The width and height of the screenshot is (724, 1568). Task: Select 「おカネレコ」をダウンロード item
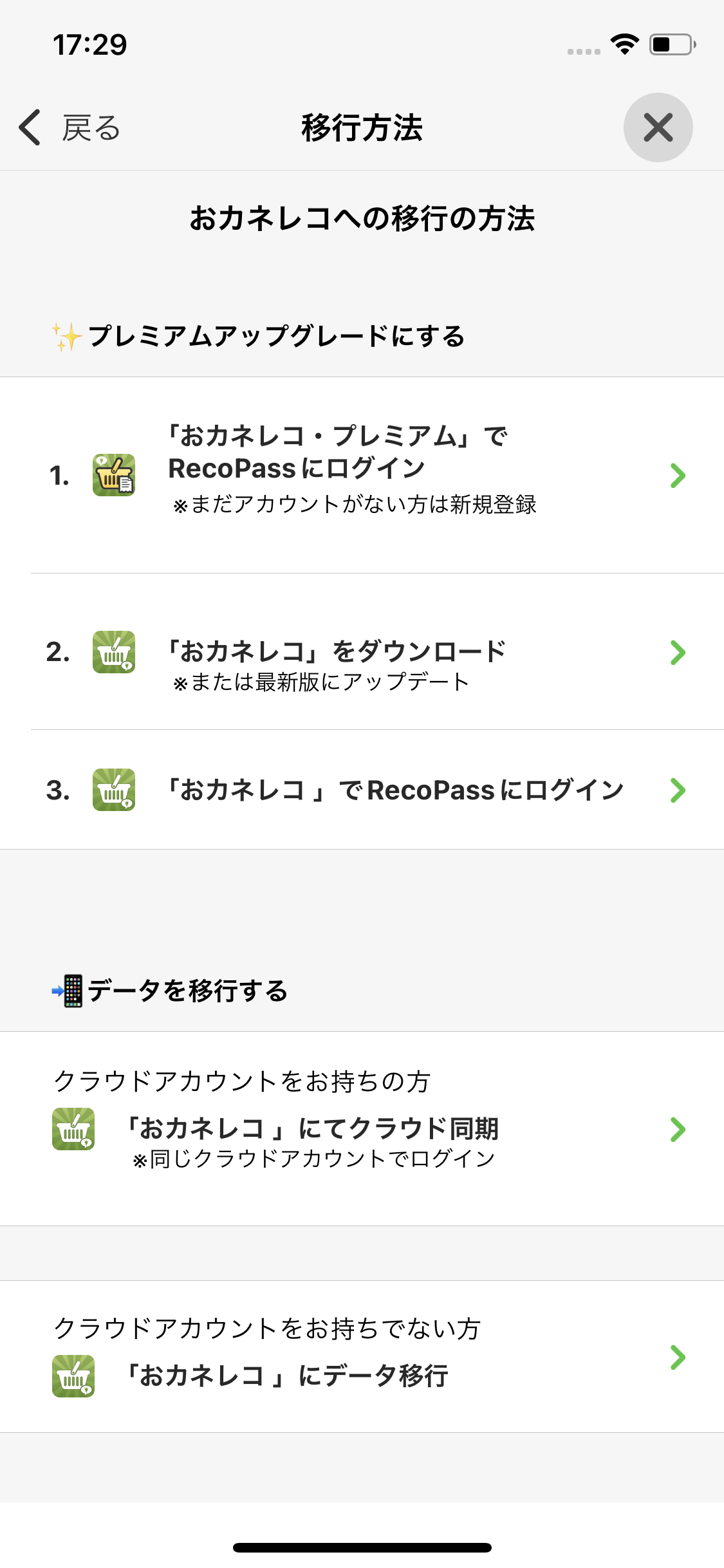336,652
